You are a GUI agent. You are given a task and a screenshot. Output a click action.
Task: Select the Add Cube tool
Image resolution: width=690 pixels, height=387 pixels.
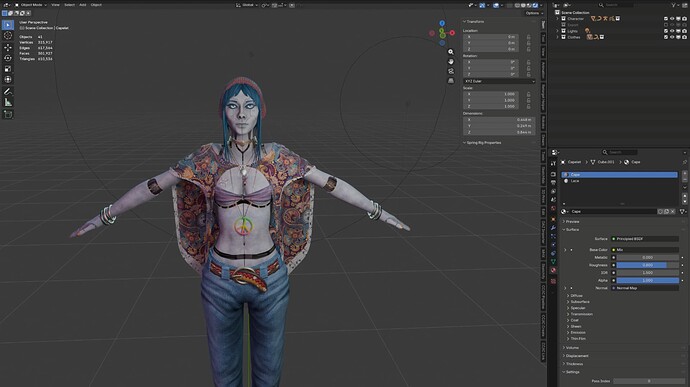pyautogui.click(x=8, y=114)
